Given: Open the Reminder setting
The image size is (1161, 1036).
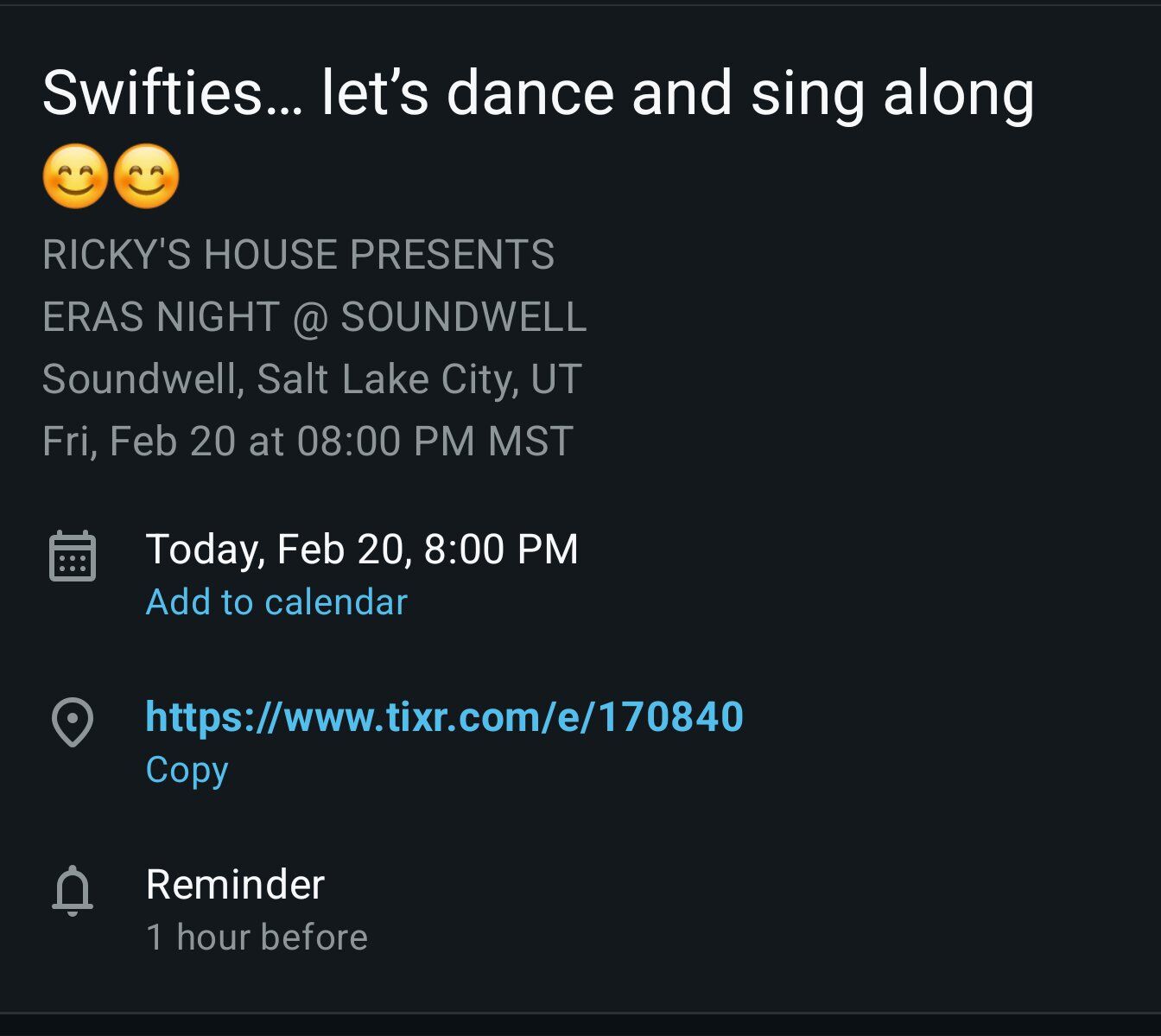Looking at the screenshot, I should [235, 885].
